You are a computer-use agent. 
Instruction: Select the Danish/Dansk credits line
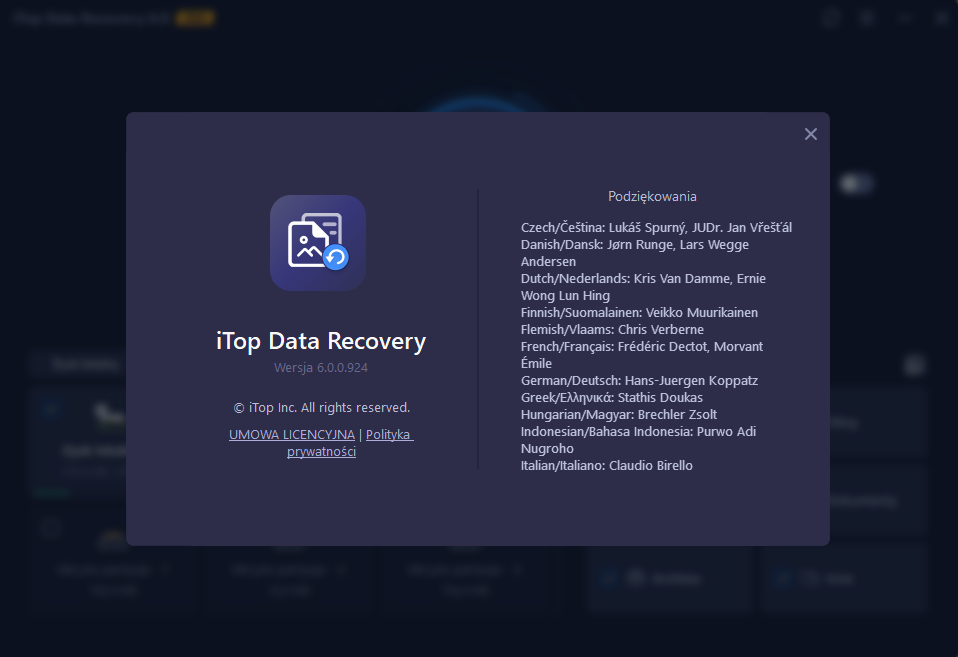tap(635, 253)
